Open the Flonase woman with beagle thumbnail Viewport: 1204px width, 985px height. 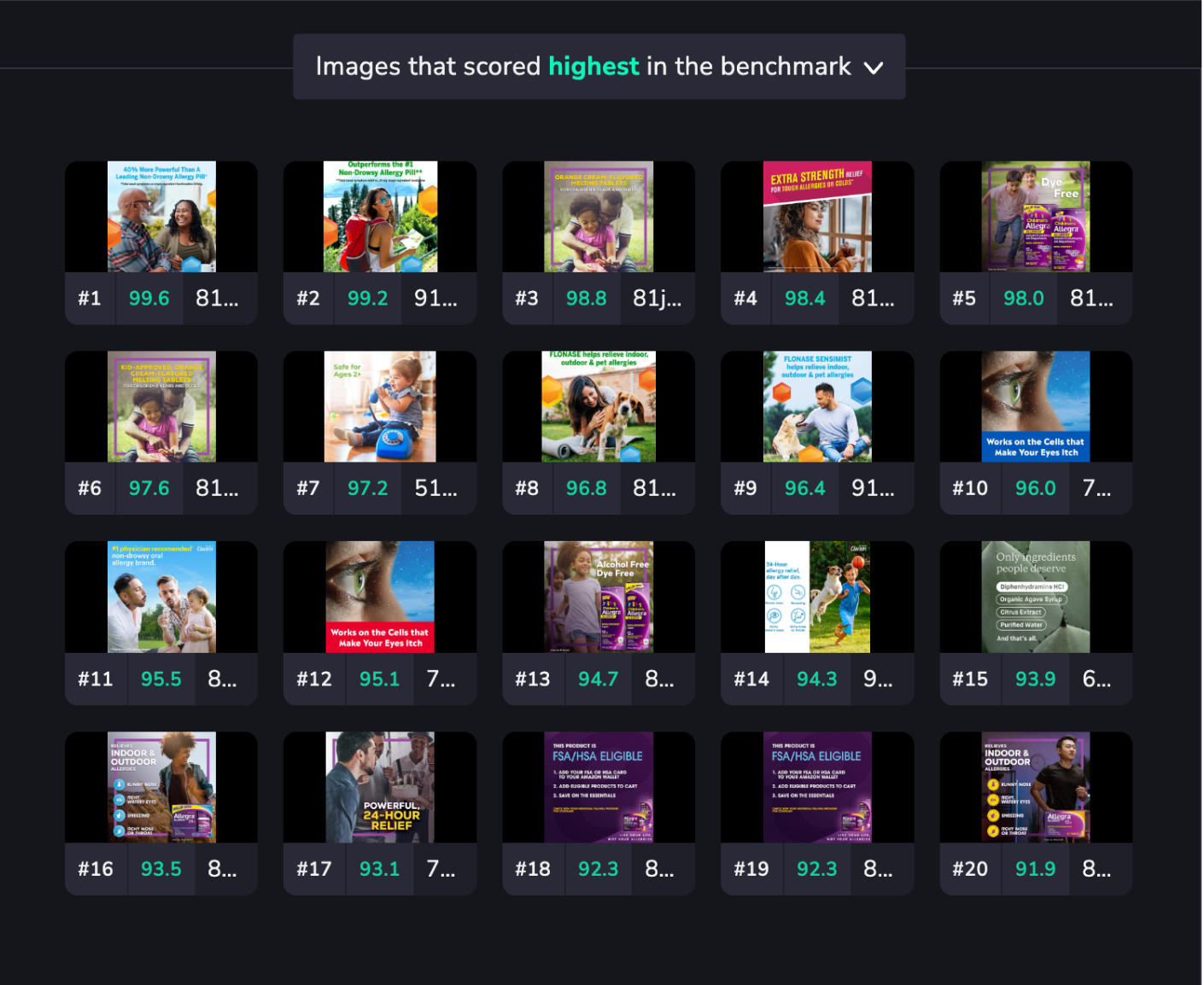pyautogui.click(x=599, y=407)
